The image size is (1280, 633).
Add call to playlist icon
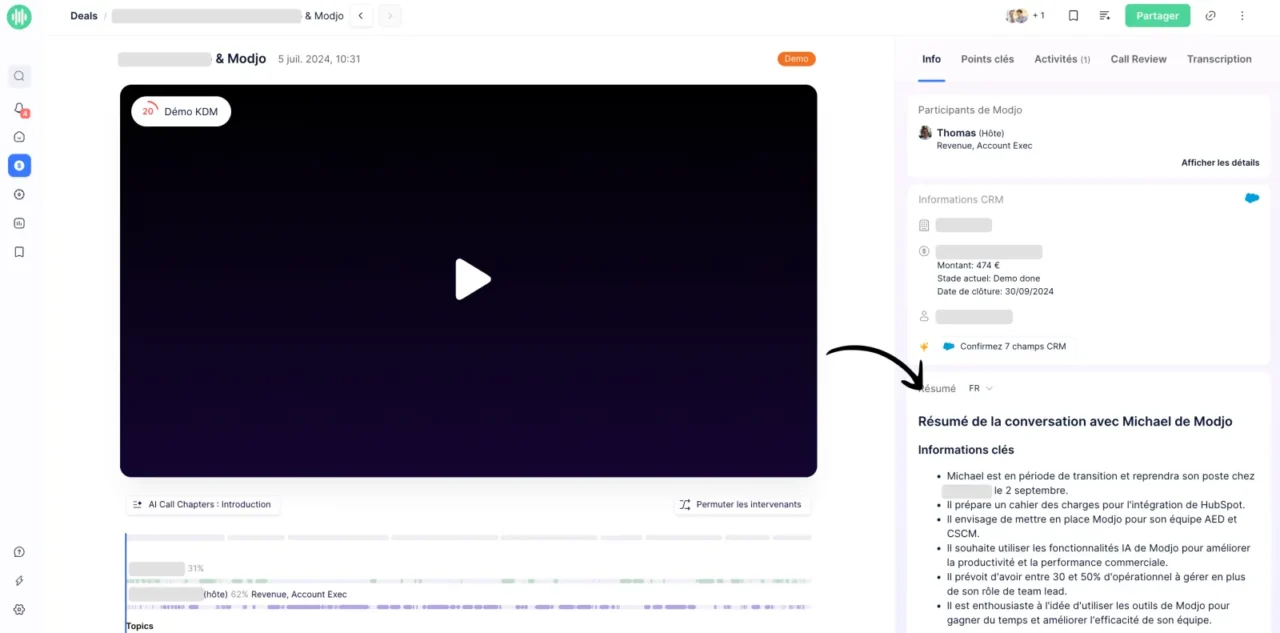1105,16
